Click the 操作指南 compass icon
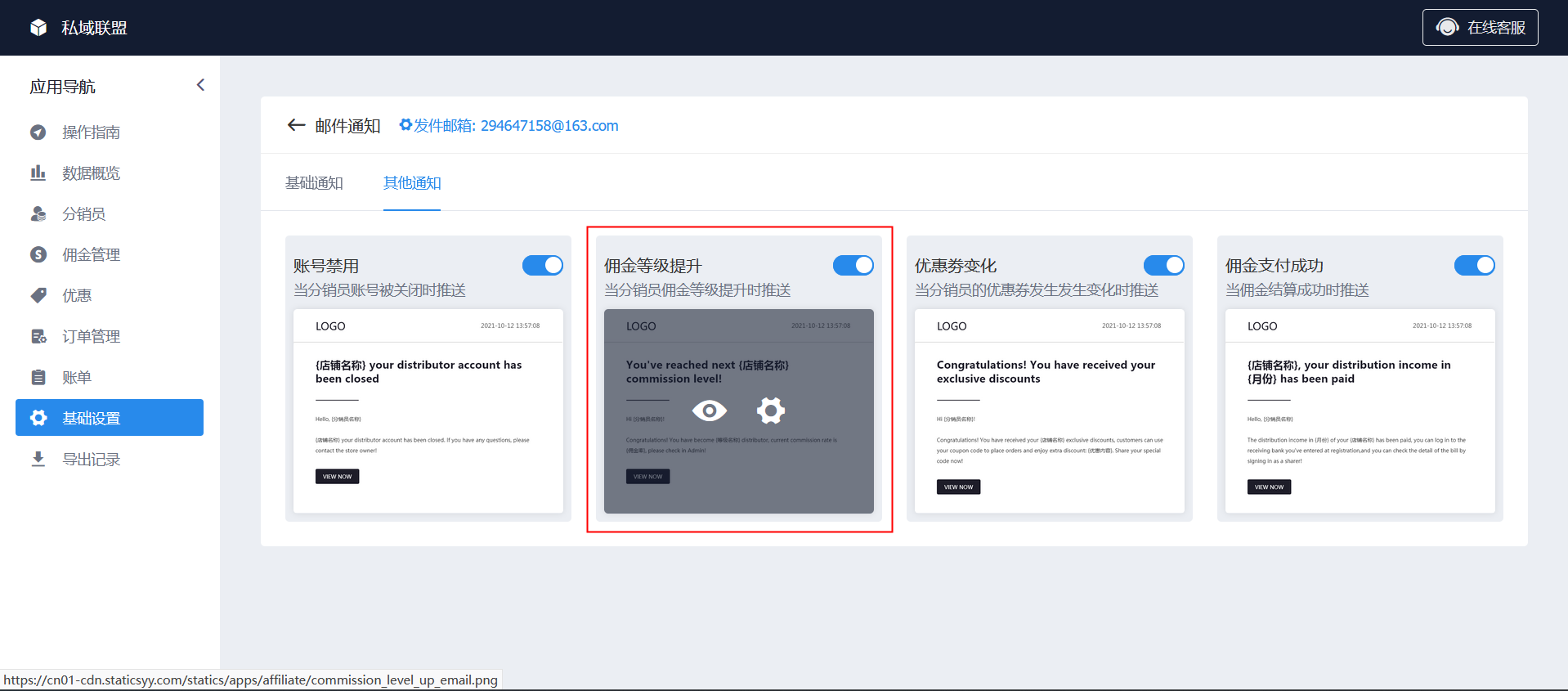 [x=38, y=132]
